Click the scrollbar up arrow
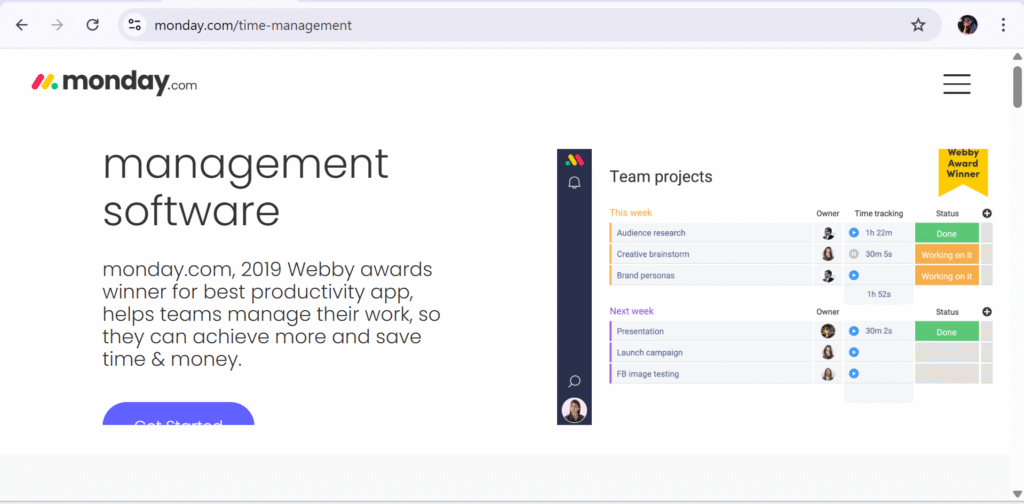Viewport: 1024px width, 504px height. click(x=1017, y=57)
